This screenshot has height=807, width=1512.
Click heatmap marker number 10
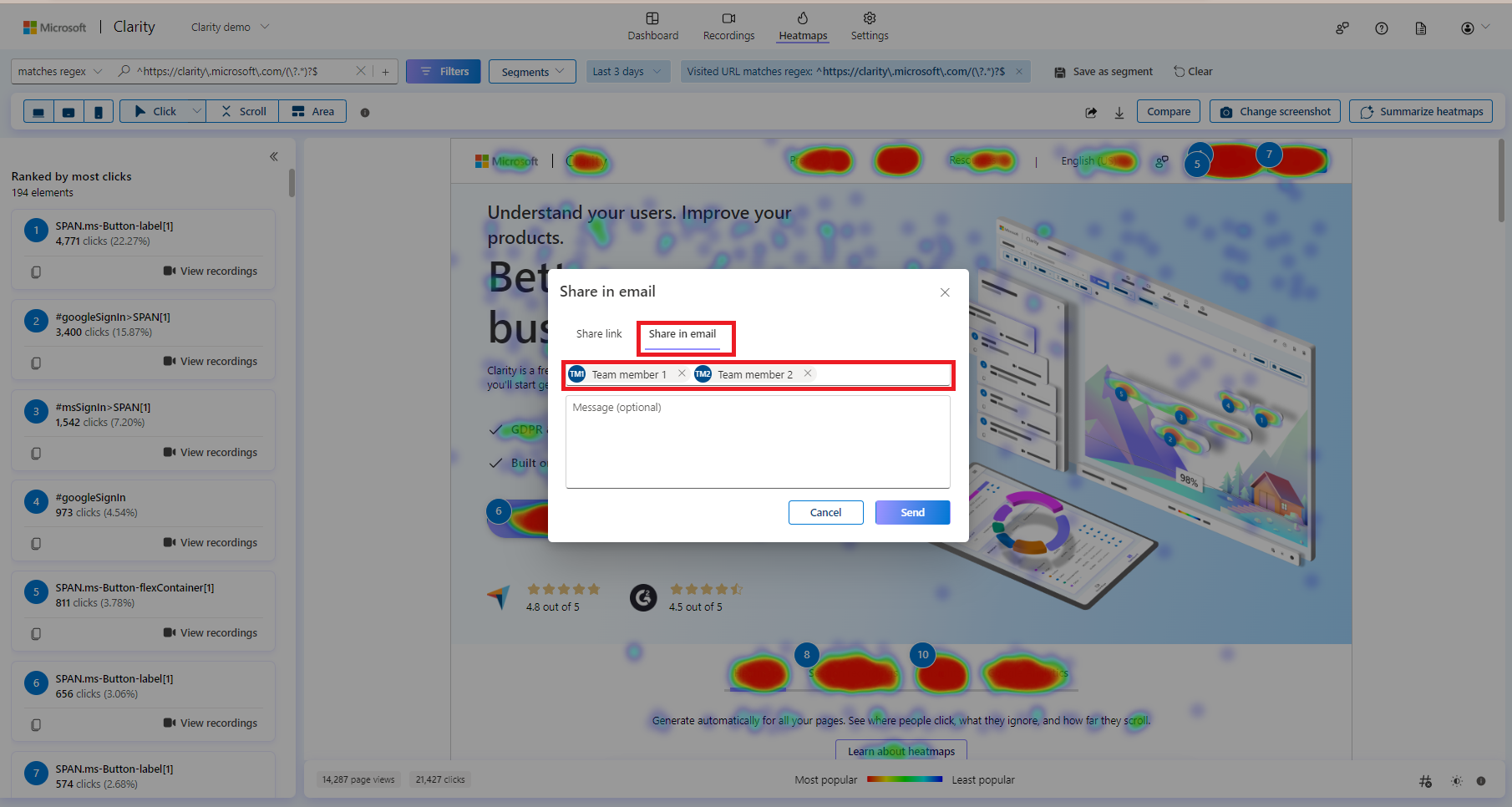[x=922, y=654]
